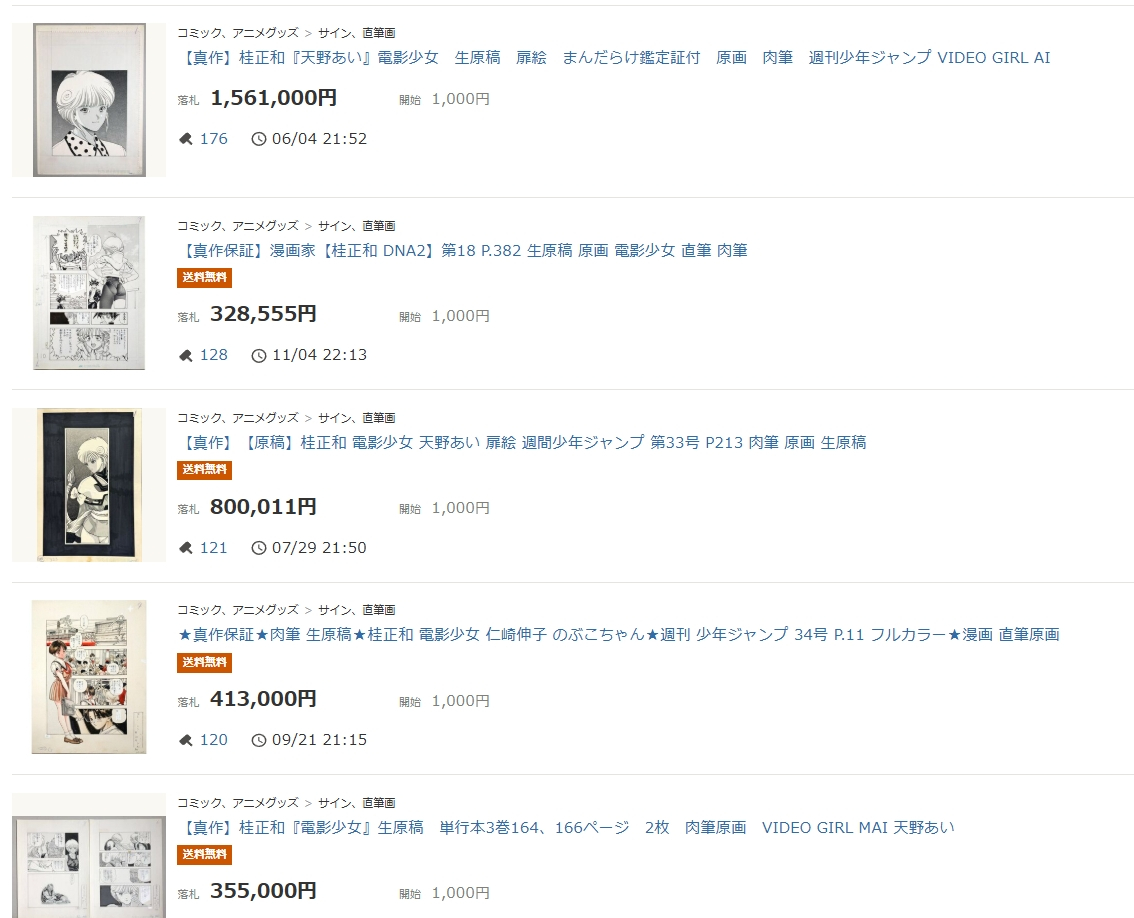This screenshot has height=918, width=1134.
Task: View the full-color schoolgirl page thumbnail
Action: (x=89, y=677)
